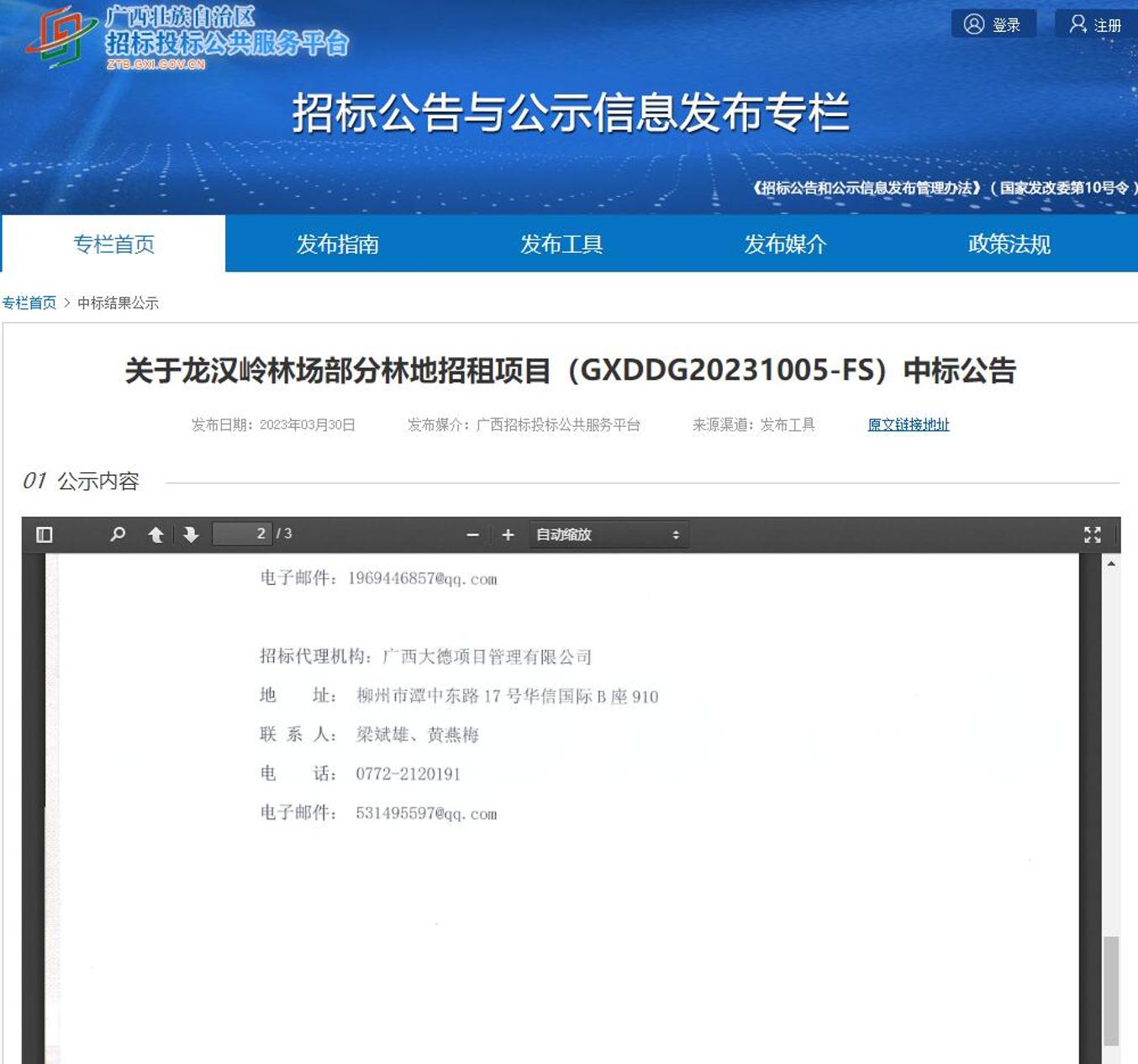Click the 专栏首页 breadcrumb link
Viewport: 1138px width, 1064px height.
[x=29, y=303]
